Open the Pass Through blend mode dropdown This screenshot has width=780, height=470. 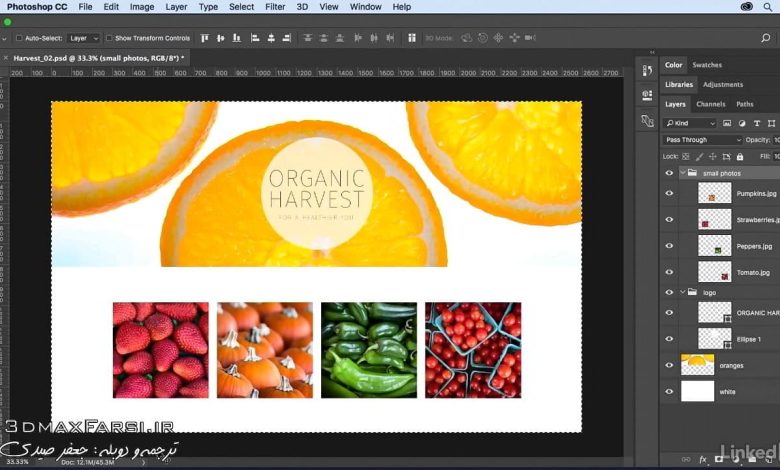tap(702, 140)
